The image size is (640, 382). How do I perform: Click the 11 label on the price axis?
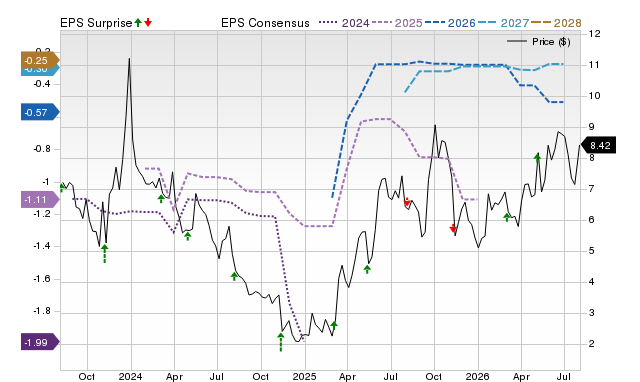point(595,65)
